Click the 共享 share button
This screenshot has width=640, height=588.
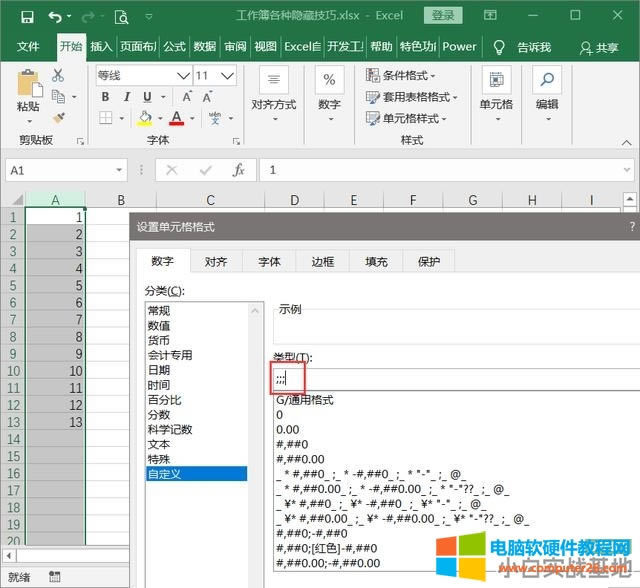point(600,47)
